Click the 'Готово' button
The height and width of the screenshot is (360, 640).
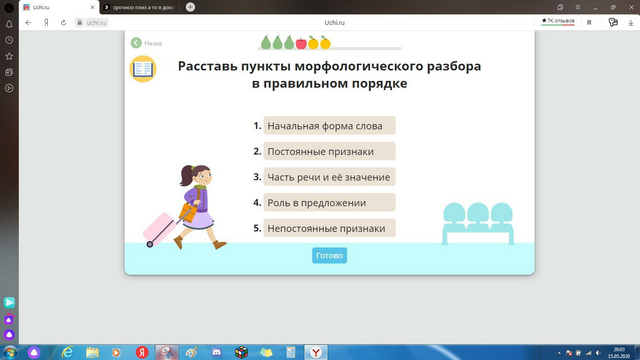(x=329, y=256)
